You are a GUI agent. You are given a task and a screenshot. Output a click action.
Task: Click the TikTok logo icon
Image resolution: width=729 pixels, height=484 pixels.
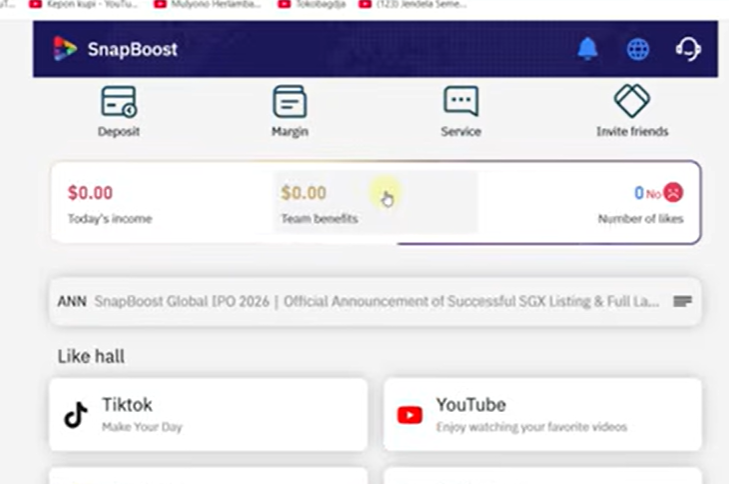point(76,415)
